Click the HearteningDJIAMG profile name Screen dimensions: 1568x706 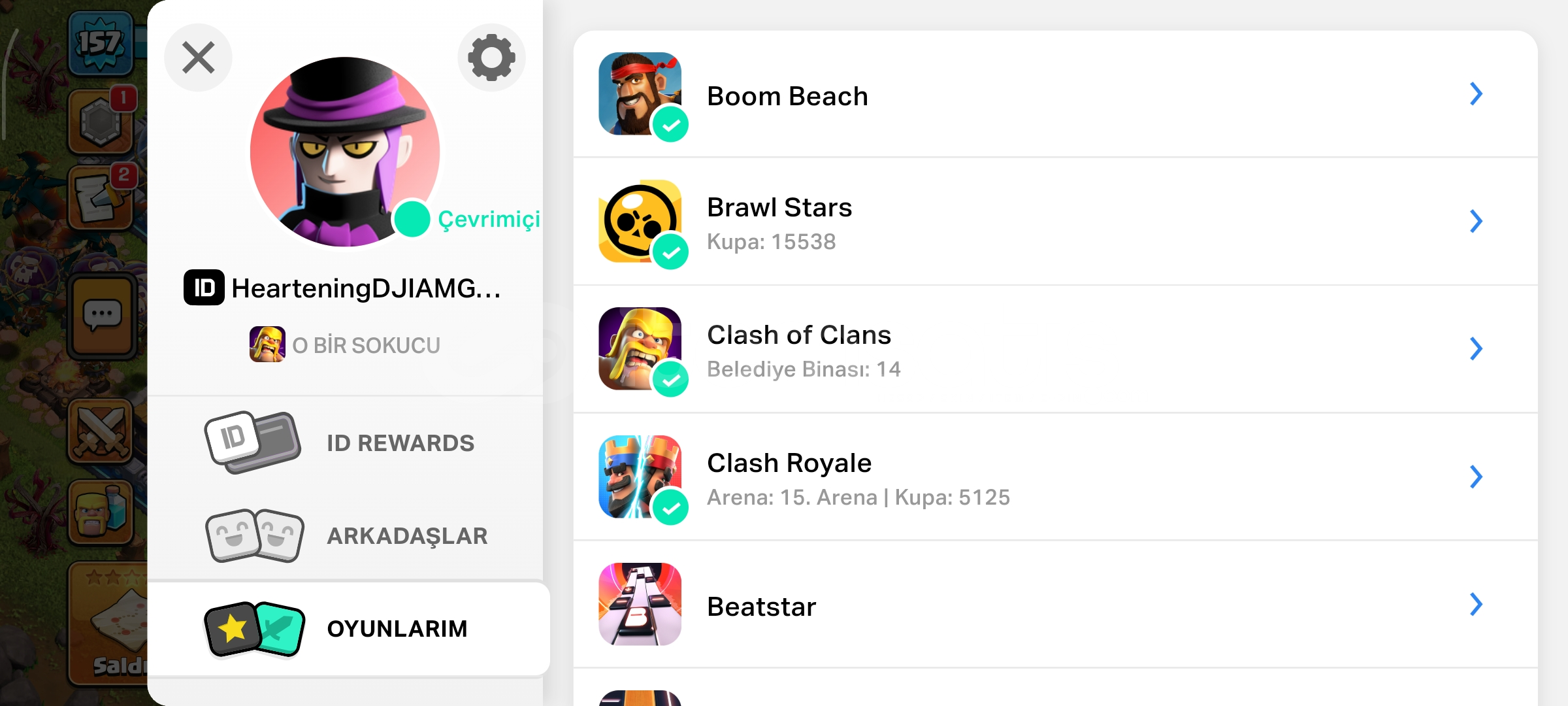(366, 288)
